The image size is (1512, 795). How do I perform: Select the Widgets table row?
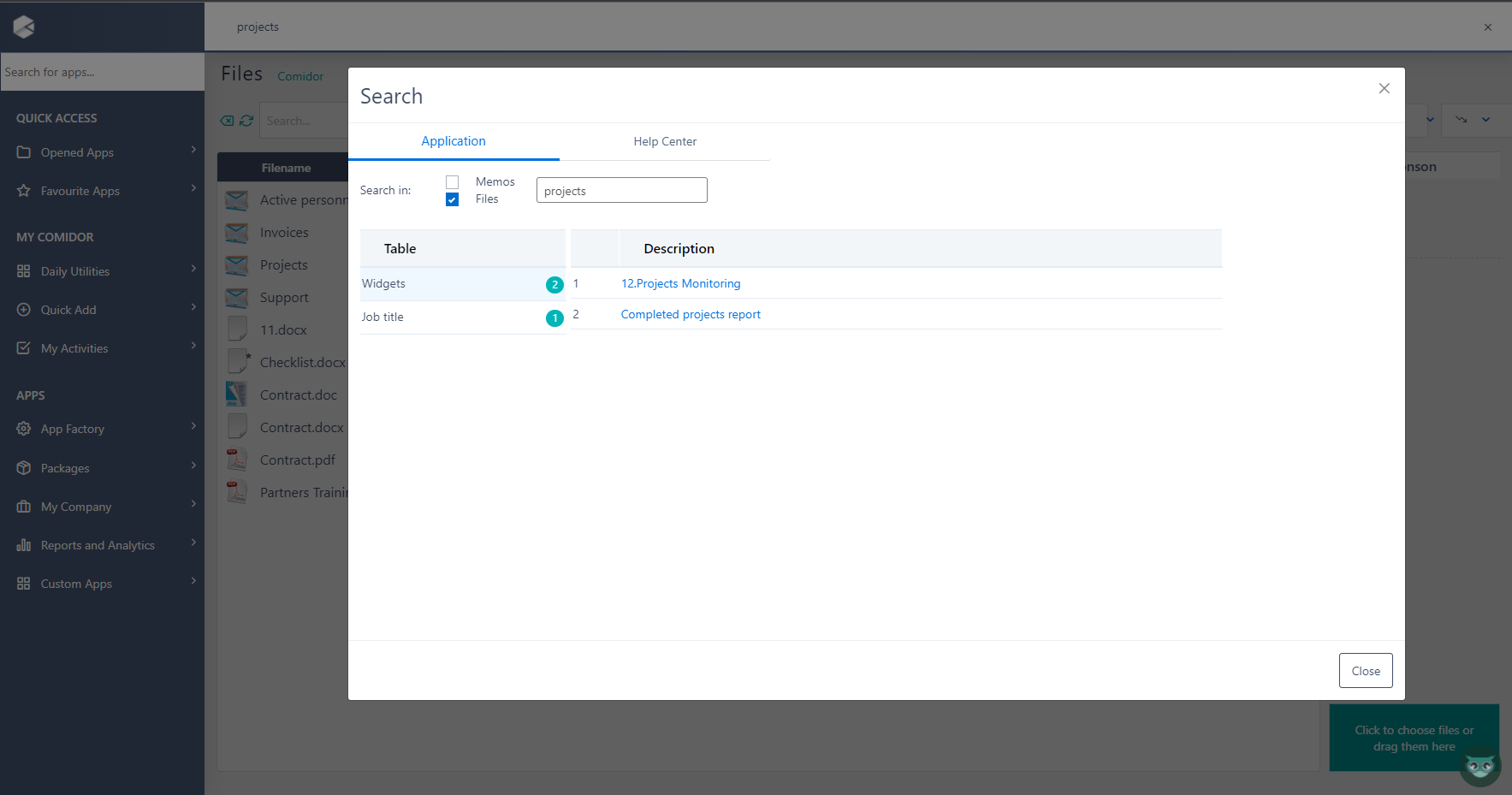tap(462, 284)
